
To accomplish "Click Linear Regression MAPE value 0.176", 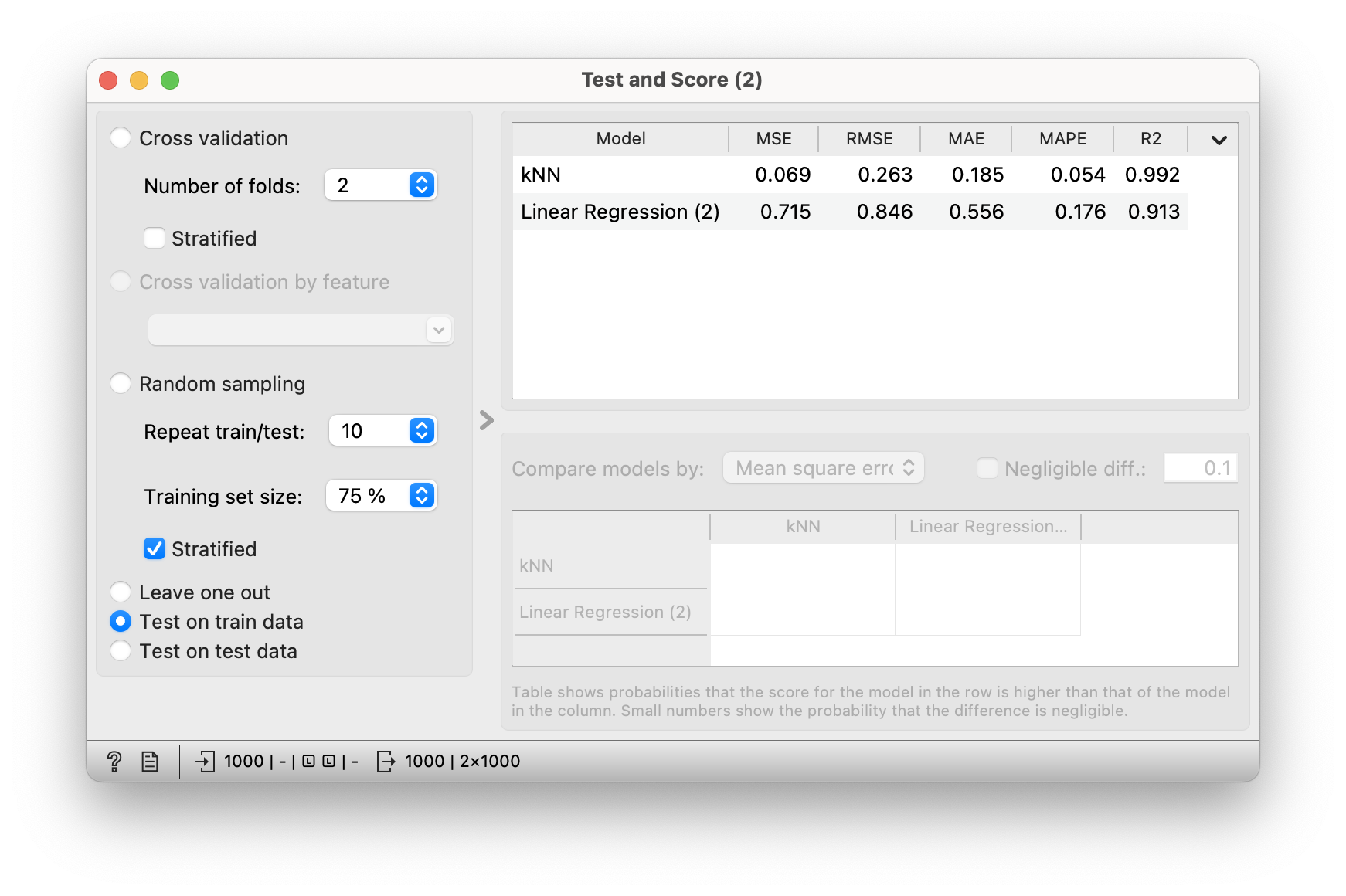I will [x=1080, y=212].
